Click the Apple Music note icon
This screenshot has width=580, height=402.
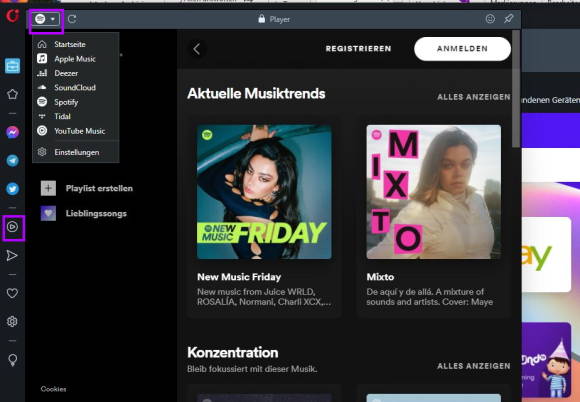click(x=42, y=58)
